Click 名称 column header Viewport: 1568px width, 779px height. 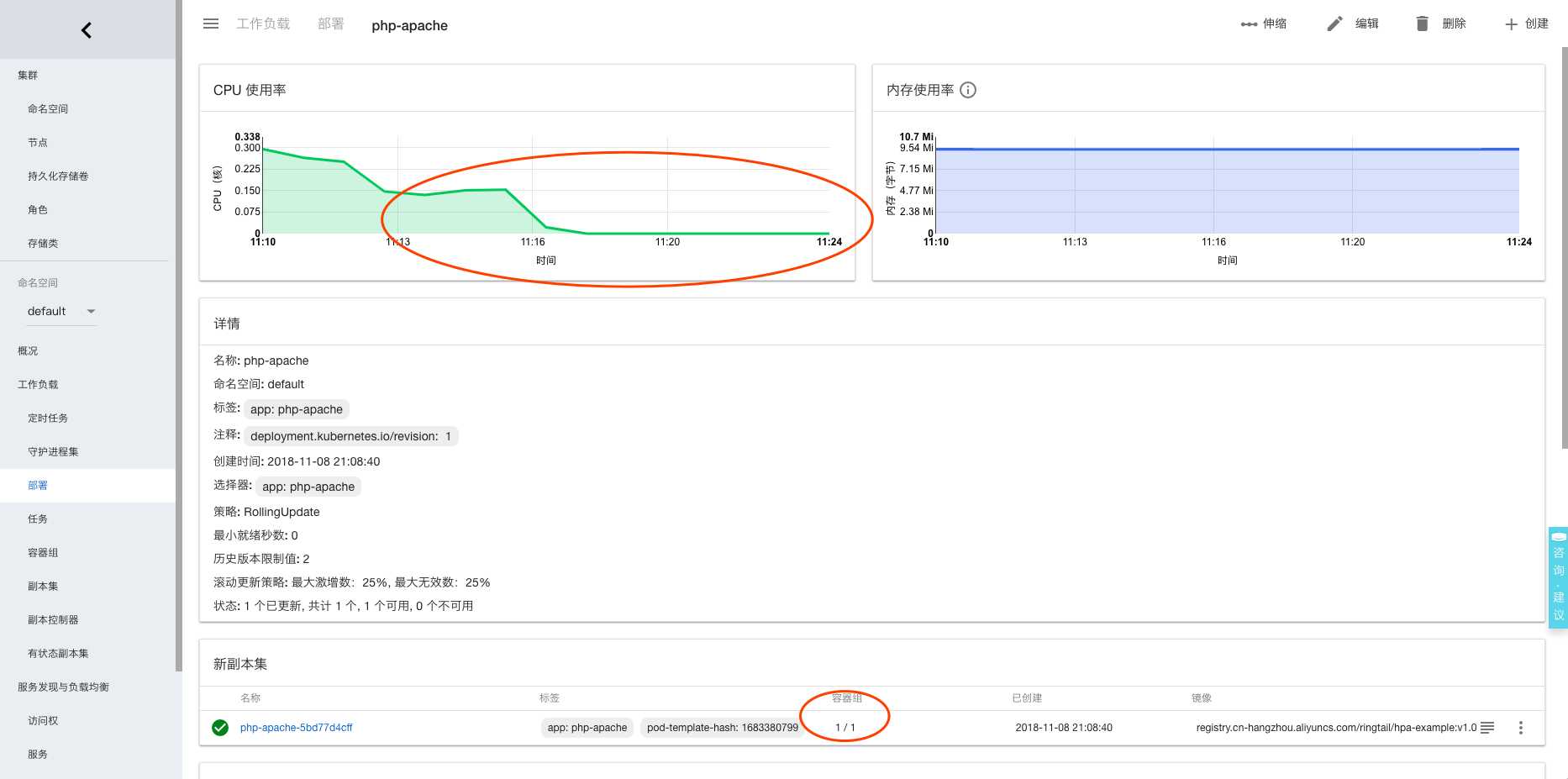[x=250, y=698]
